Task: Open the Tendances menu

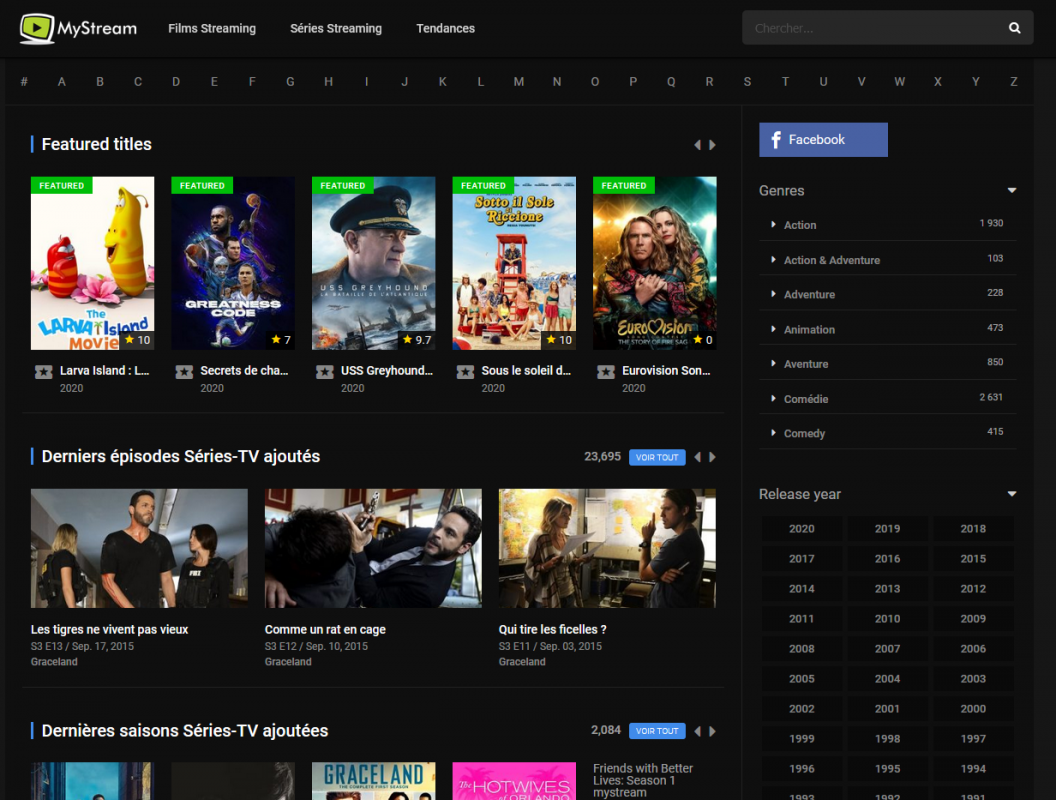Action: tap(445, 28)
